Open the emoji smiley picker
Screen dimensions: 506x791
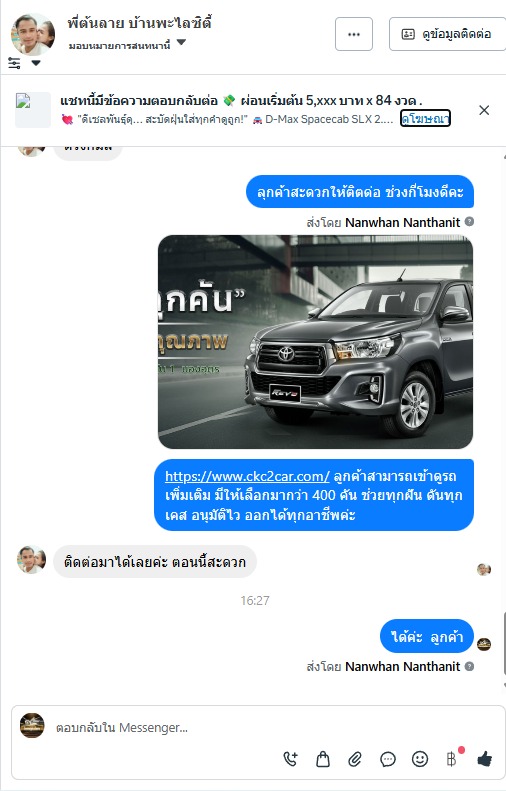(x=420, y=759)
